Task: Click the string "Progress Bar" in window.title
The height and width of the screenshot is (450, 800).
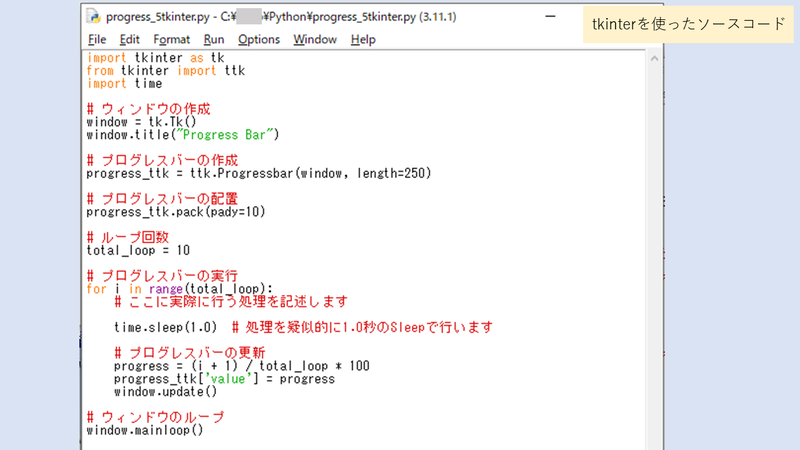Action: click(224, 135)
